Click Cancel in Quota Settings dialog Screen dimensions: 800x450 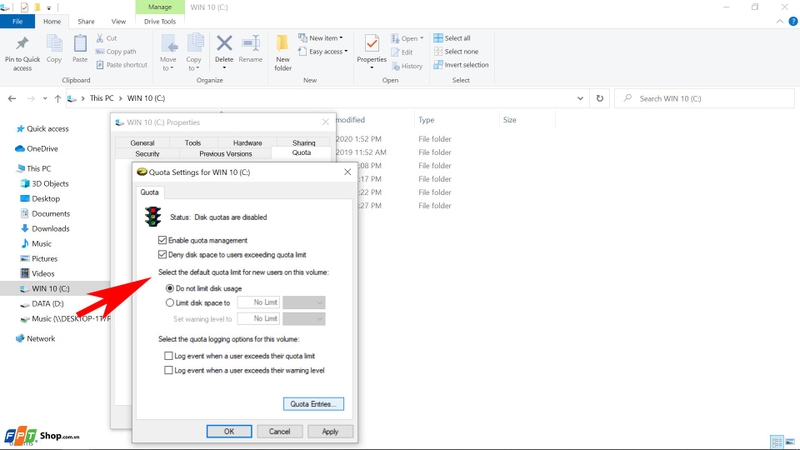pyautogui.click(x=280, y=431)
